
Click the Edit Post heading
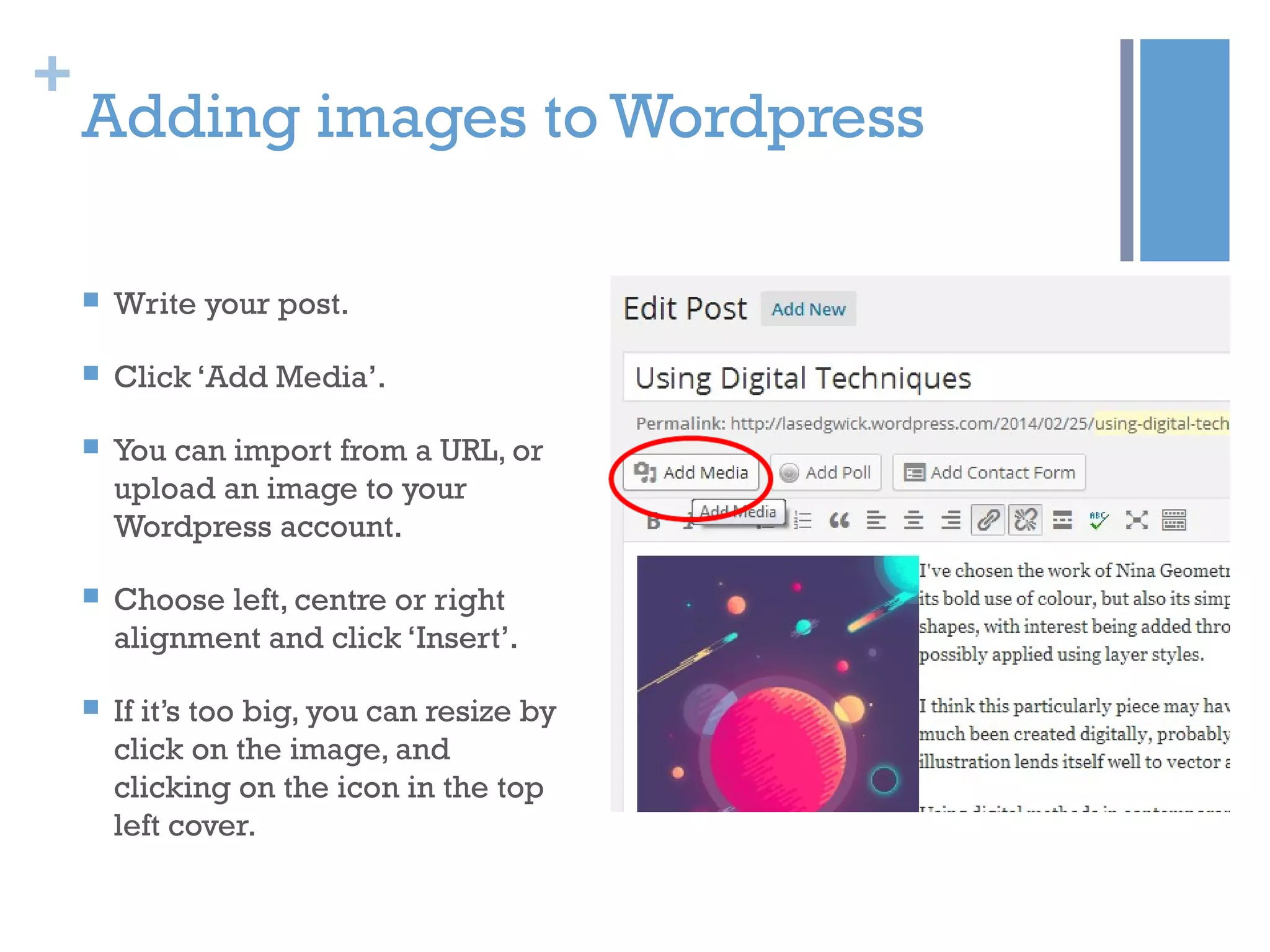685,309
